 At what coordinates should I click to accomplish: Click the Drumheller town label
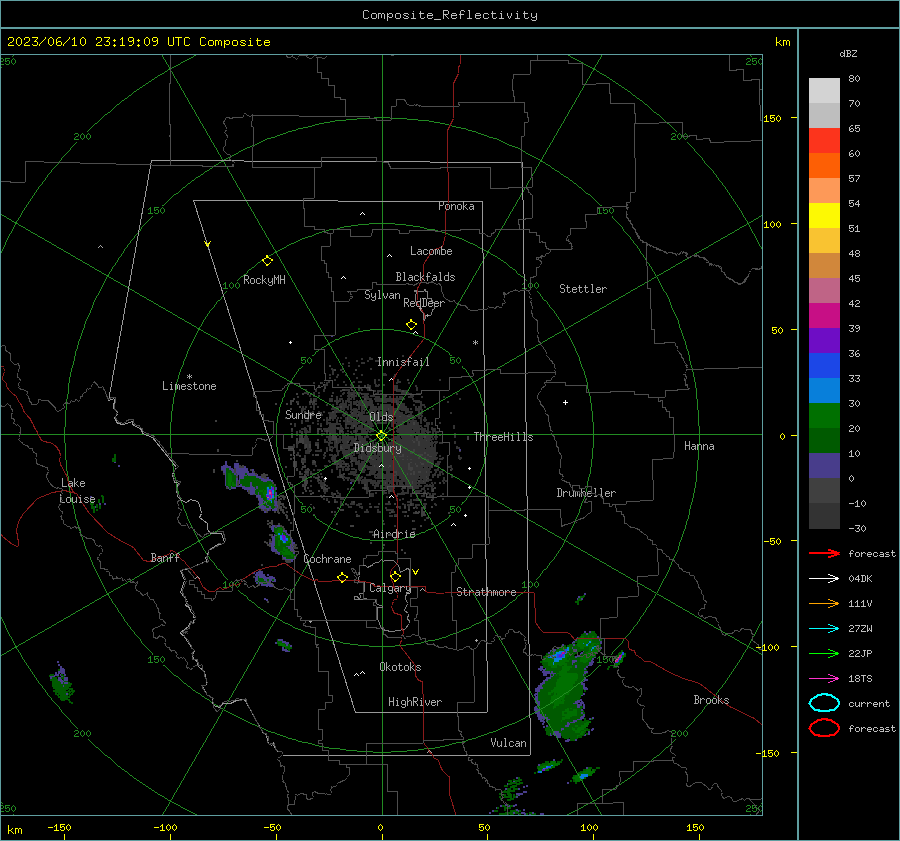coord(586,493)
